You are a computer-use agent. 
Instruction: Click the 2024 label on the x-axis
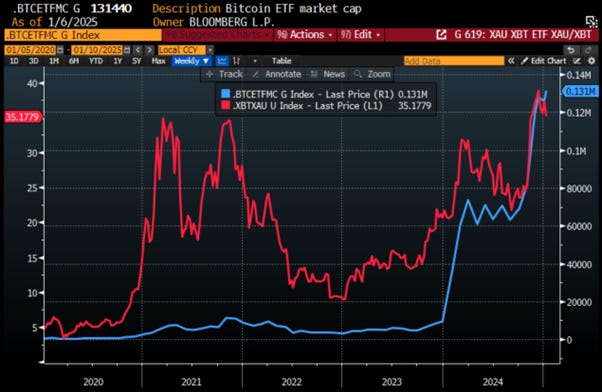coord(493,382)
